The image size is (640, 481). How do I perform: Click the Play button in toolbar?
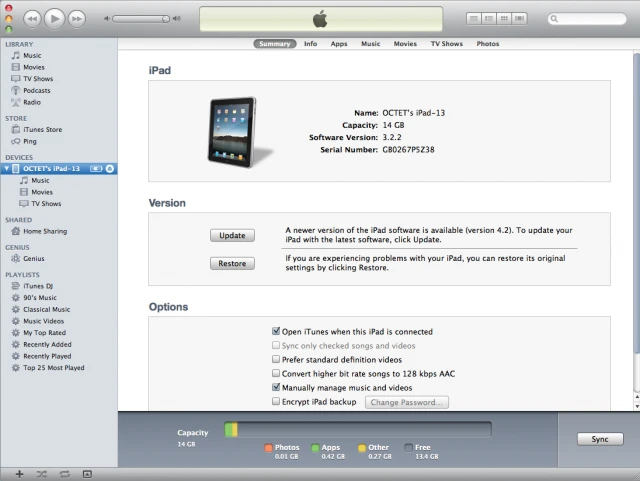(x=55, y=18)
